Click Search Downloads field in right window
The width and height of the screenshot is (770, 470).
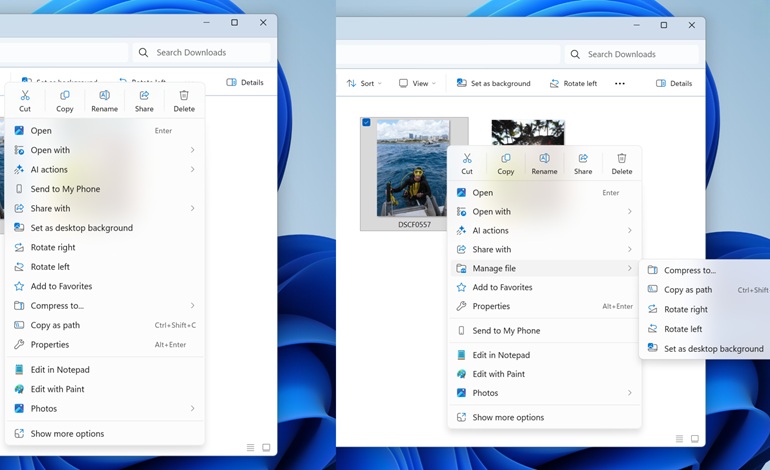[x=632, y=54]
